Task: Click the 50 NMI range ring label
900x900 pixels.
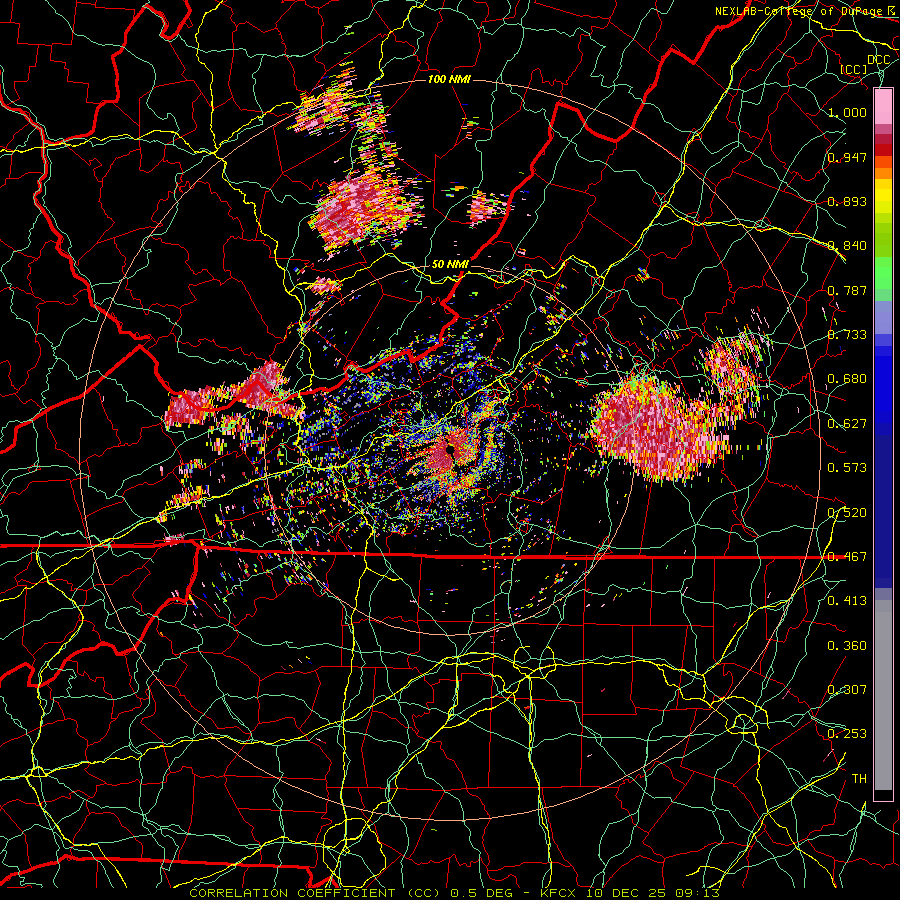Action: pos(449,264)
